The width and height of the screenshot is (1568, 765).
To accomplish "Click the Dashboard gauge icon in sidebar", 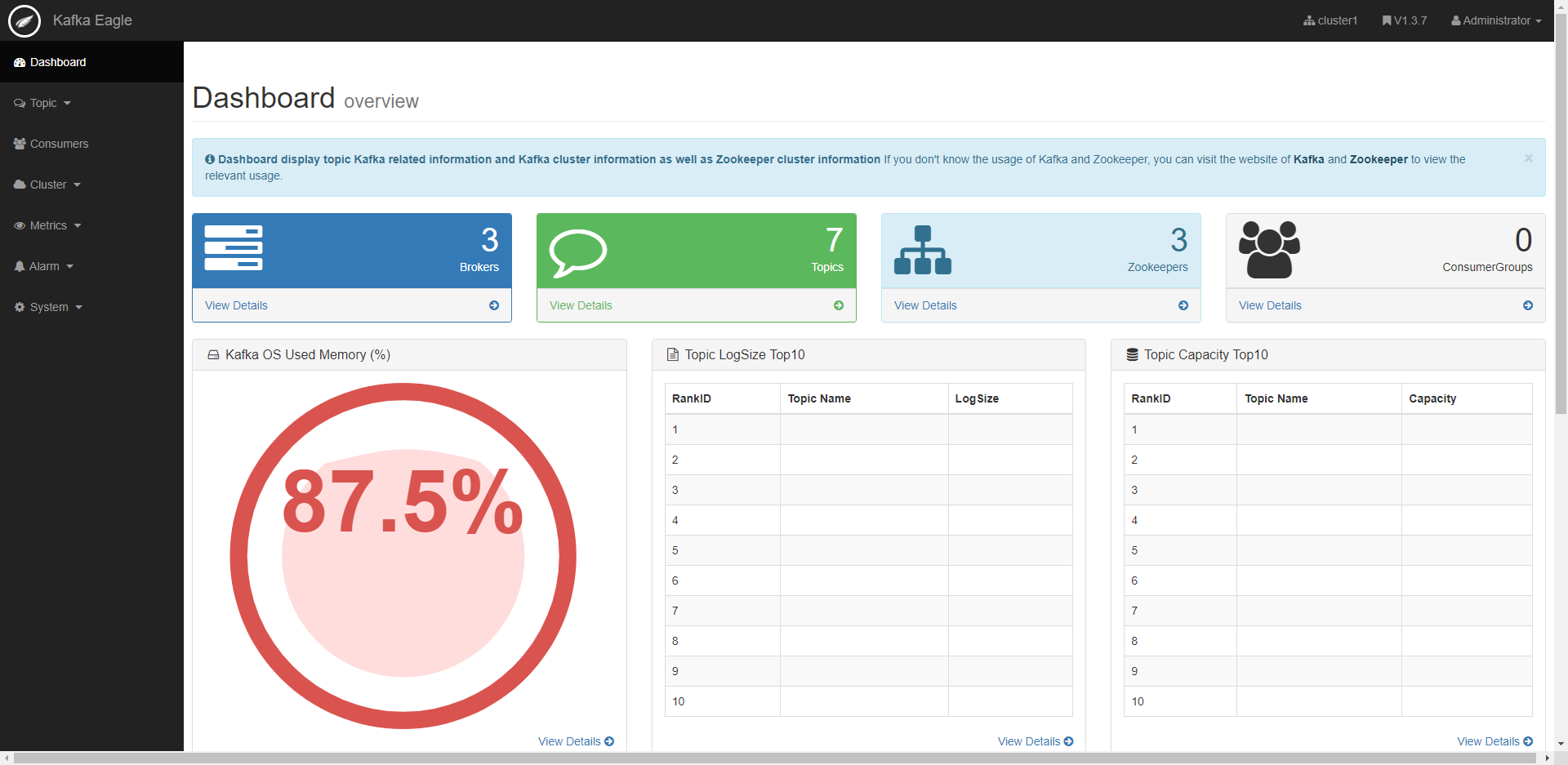I will pos(20,62).
